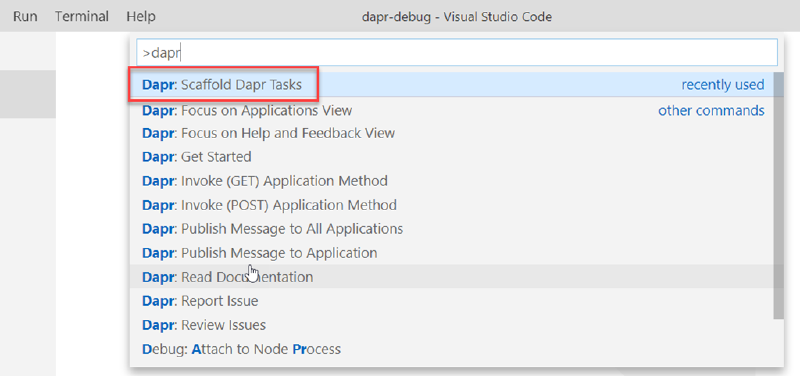800x376 pixels.
Task: Choose Dapr: Invoke (GET) Application Method
Action: (x=452, y=181)
